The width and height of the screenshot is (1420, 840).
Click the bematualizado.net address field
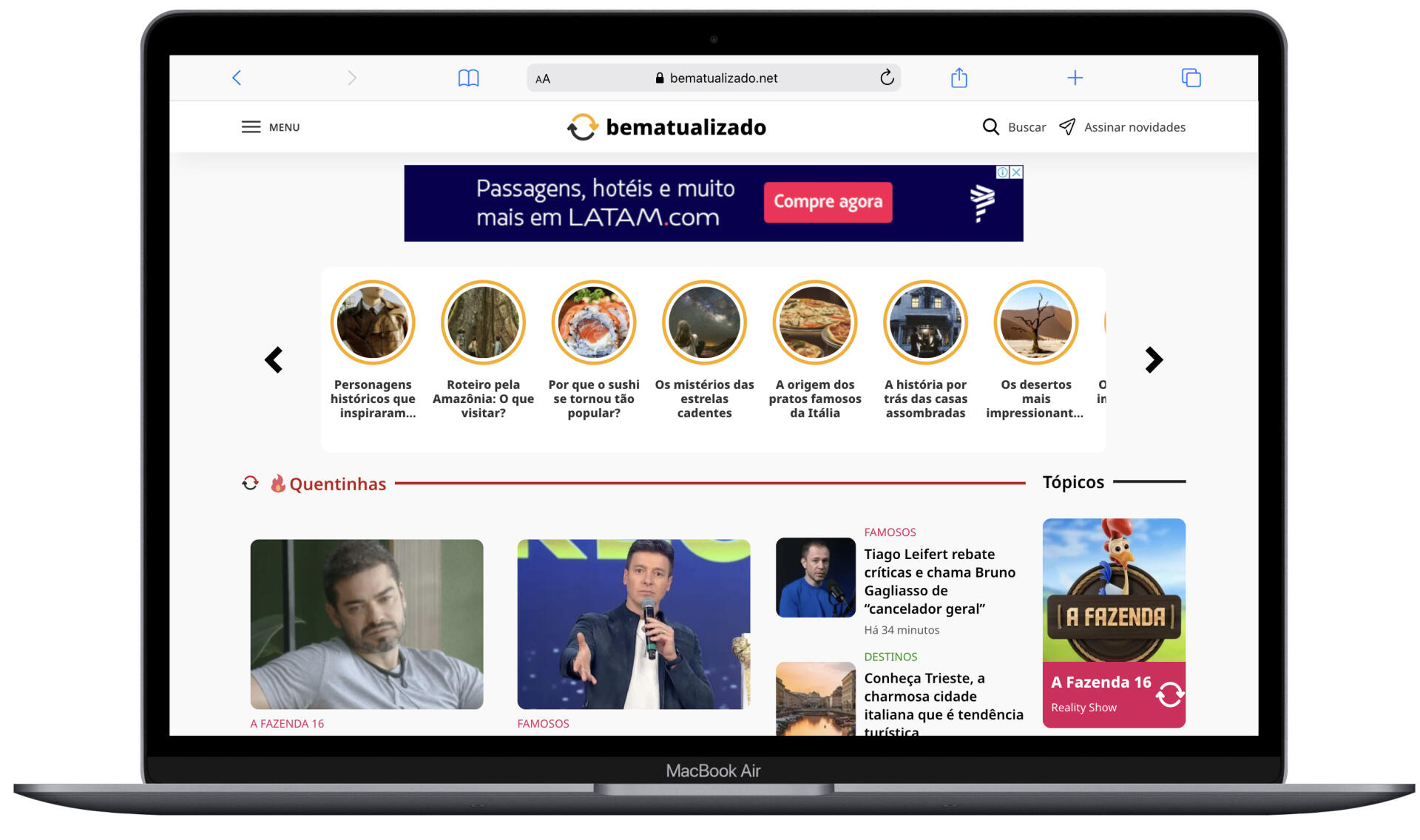[723, 78]
